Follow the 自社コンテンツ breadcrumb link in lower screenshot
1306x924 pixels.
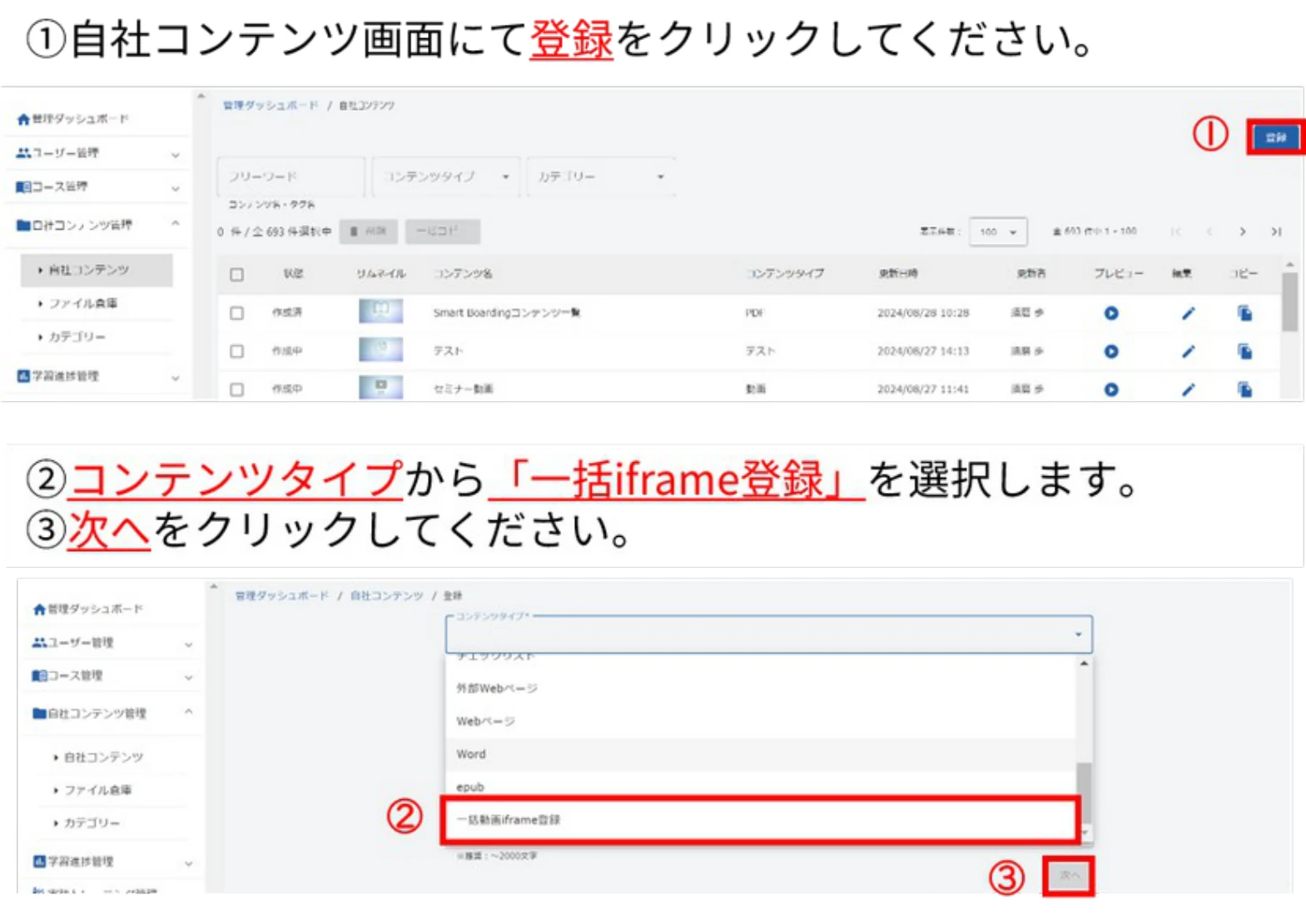coord(386,596)
